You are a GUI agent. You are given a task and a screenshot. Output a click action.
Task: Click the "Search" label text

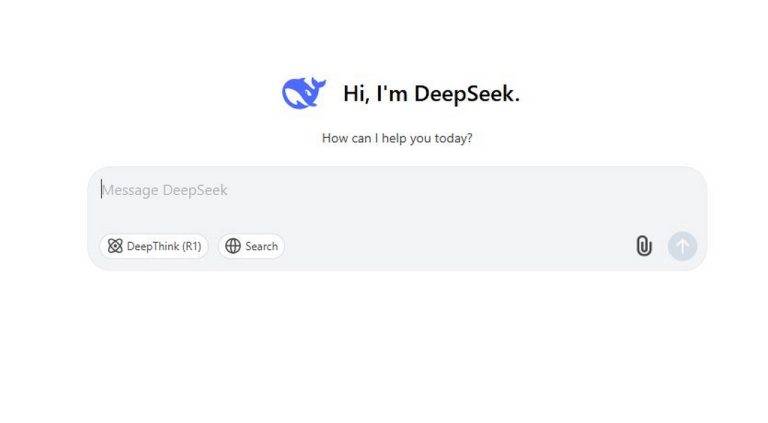(262, 246)
